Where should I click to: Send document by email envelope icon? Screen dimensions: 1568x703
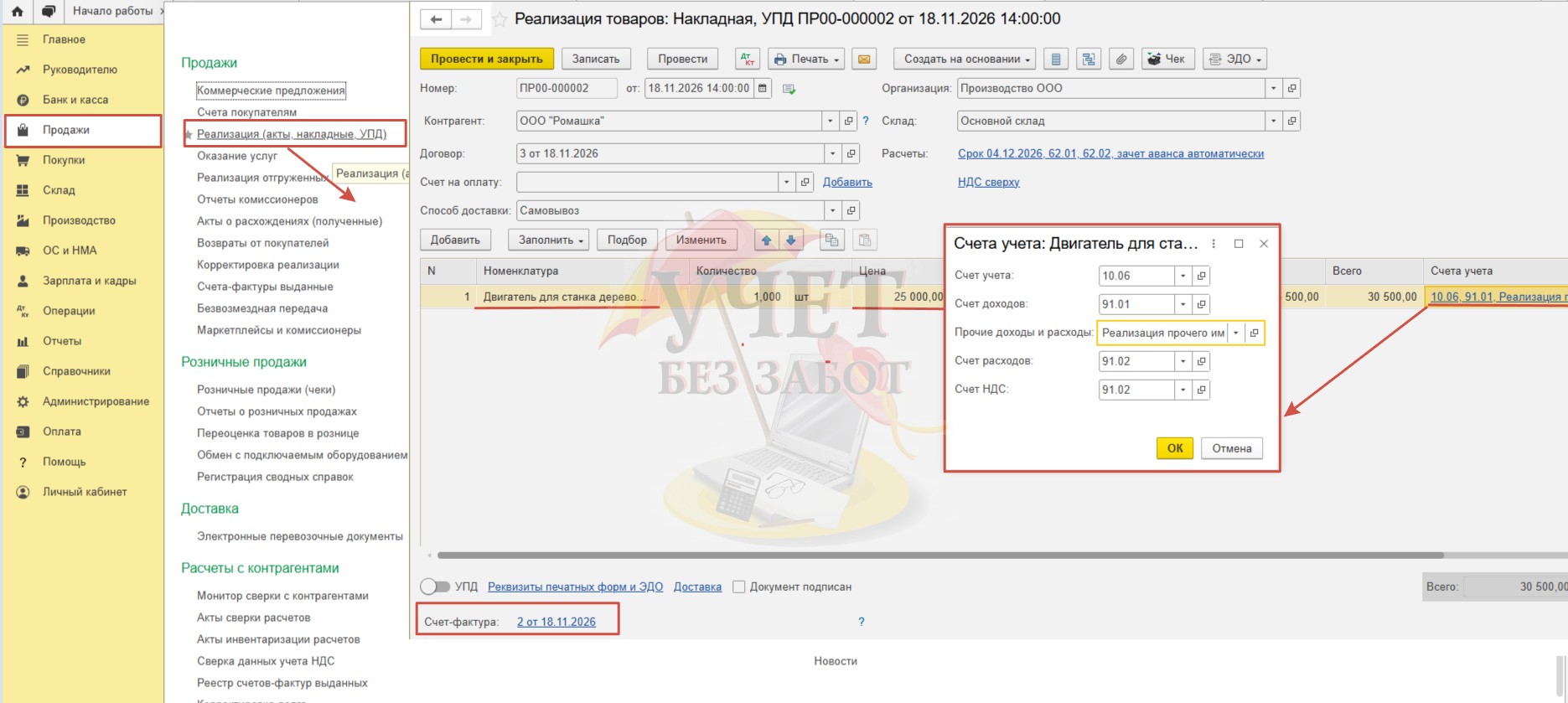pyautogui.click(x=864, y=59)
